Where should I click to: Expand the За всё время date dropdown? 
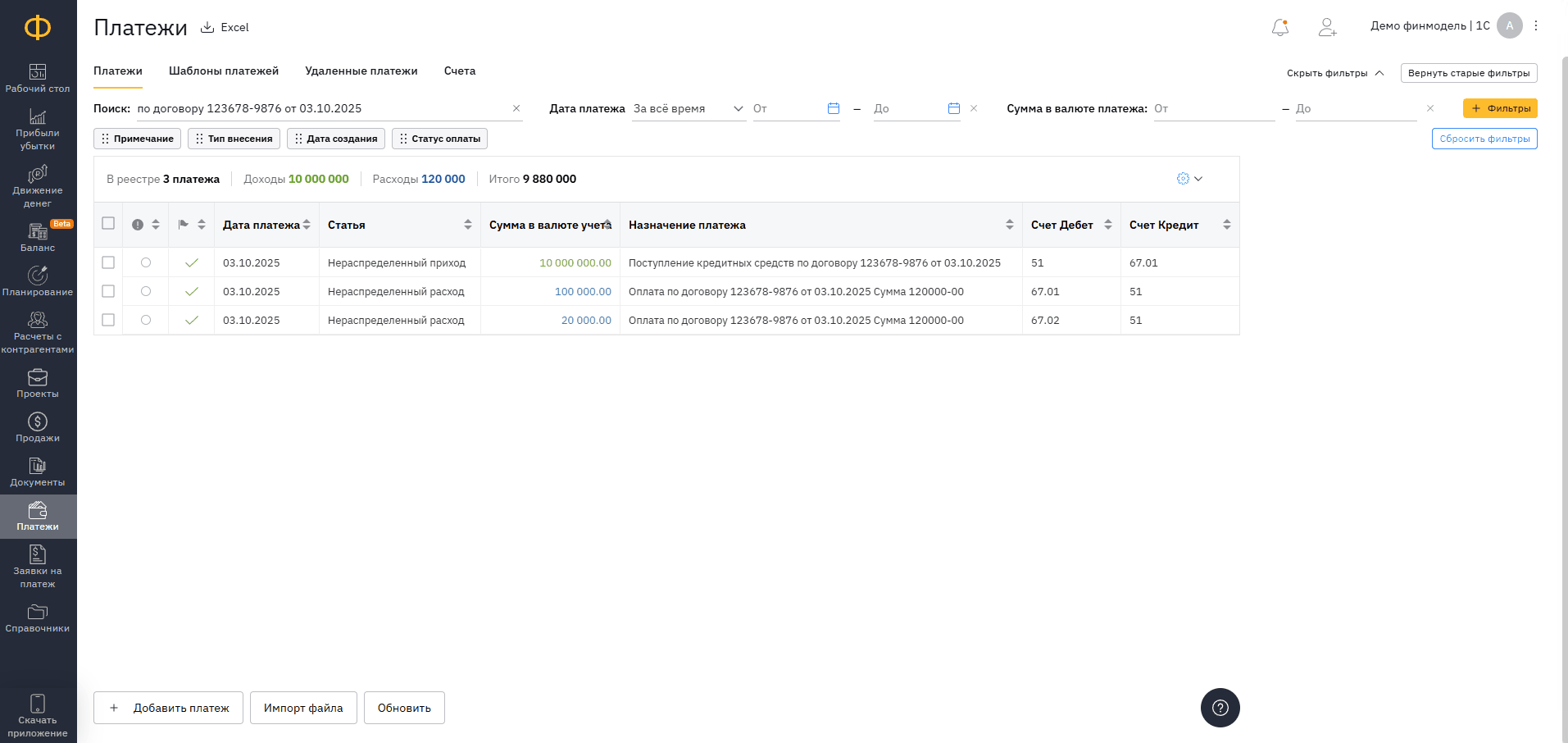click(689, 108)
